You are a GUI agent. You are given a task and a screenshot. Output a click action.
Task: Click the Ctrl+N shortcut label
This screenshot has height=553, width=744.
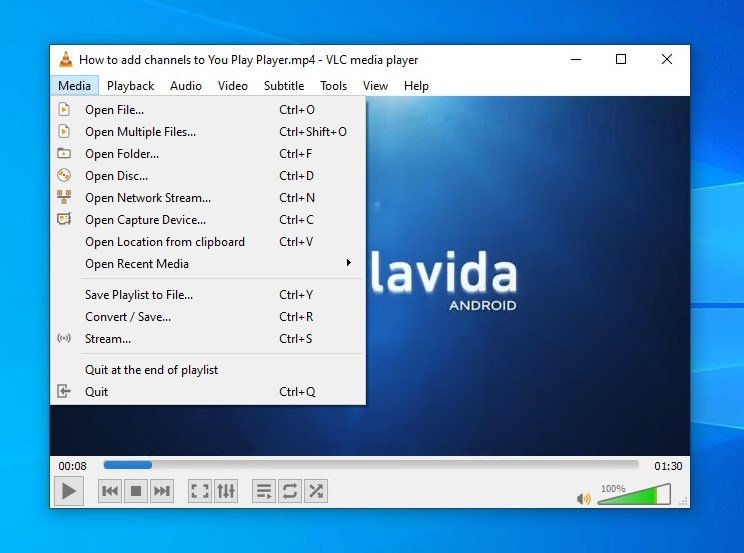click(297, 197)
